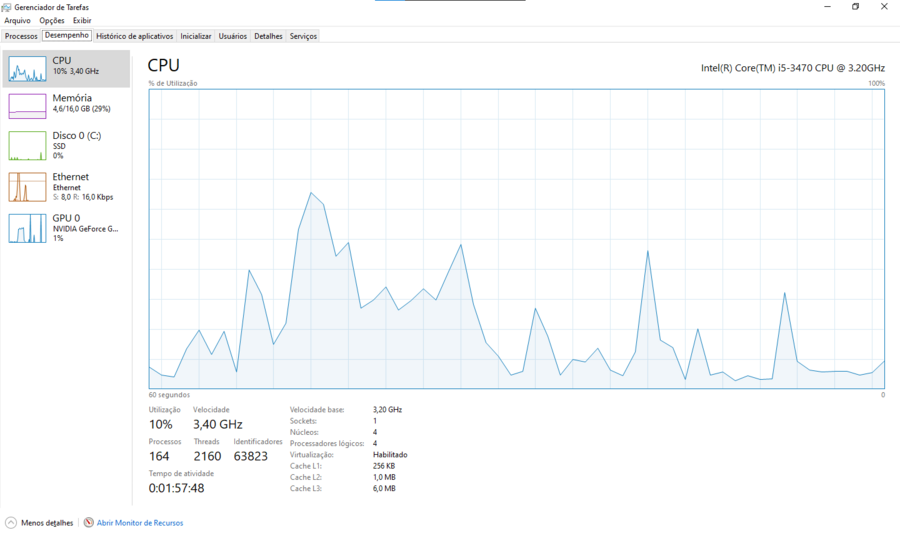Click inside the CPU utilization graph
Viewport: 900px width, 538px height.
[x=516, y=238]
